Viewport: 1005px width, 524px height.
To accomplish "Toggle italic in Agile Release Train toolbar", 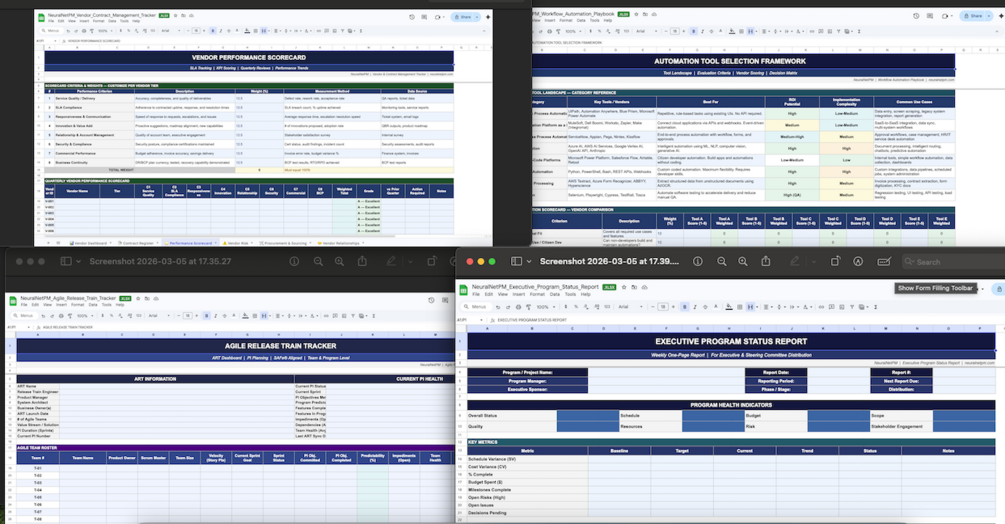I will 215,316.
